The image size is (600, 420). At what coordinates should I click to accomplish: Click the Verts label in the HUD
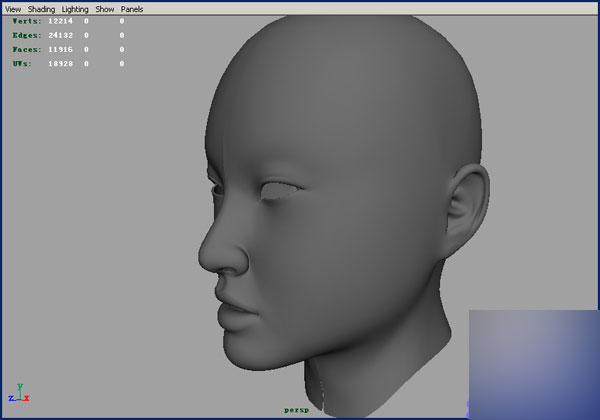pos(27,21)
